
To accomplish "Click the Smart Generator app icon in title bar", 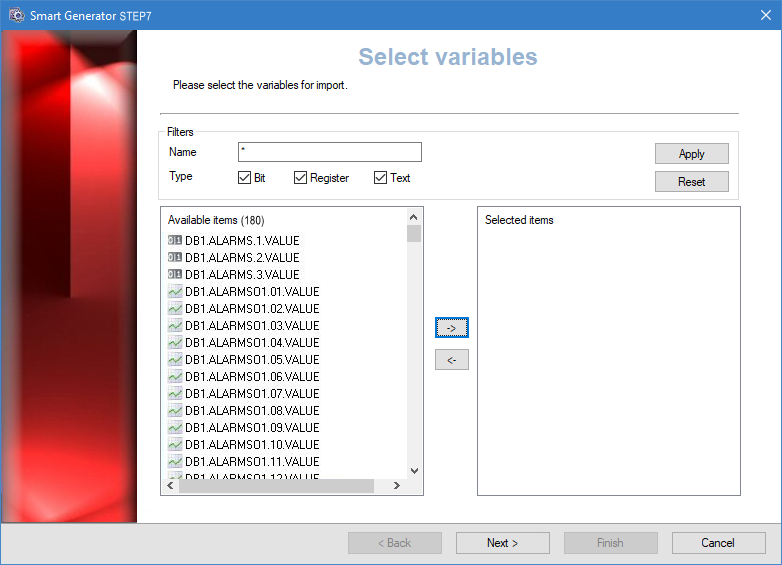I will [16, 16].
